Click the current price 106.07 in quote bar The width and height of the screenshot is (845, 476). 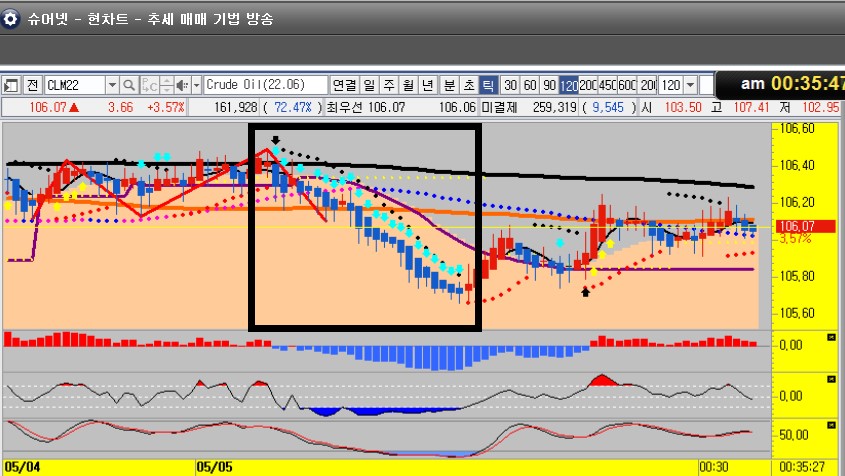point(47,107)
